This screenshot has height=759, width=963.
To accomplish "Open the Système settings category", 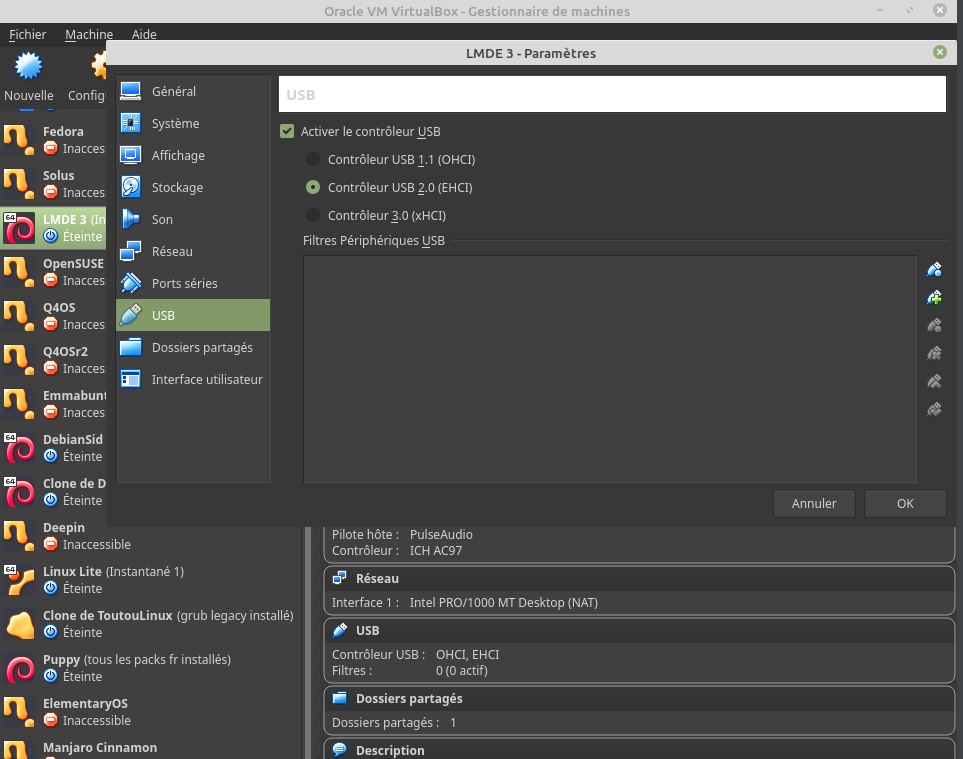I will pos(193,123).
